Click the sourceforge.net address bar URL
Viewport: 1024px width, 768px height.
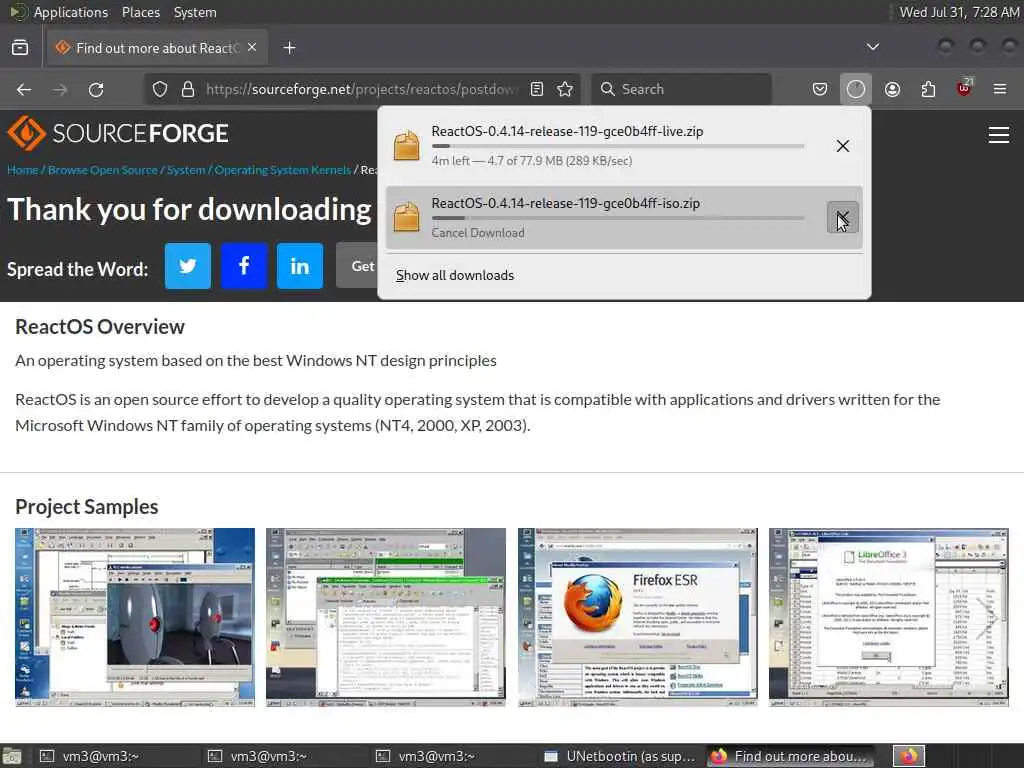362,89
